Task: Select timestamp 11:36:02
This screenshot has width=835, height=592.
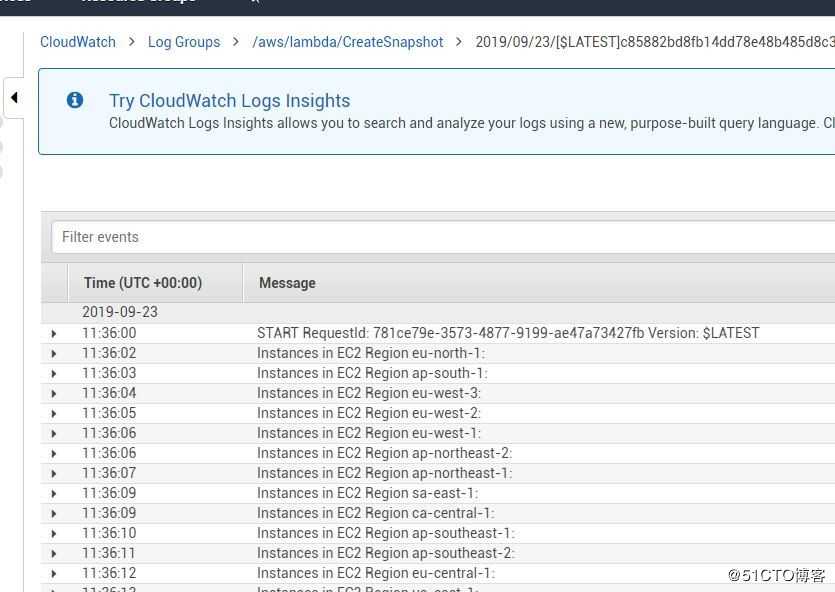Action: tap(109, 353)
